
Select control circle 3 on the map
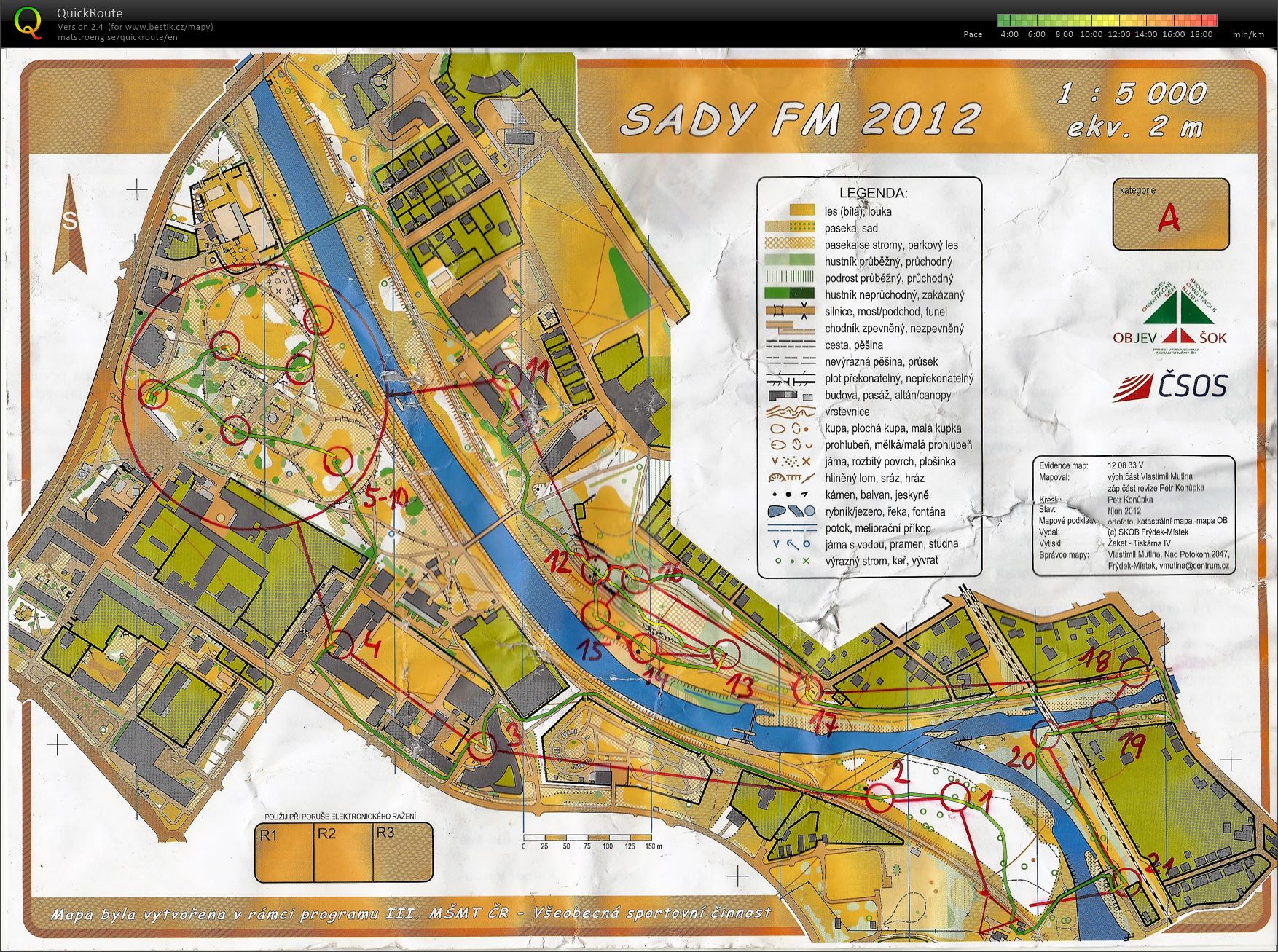[x=482, y=747]
